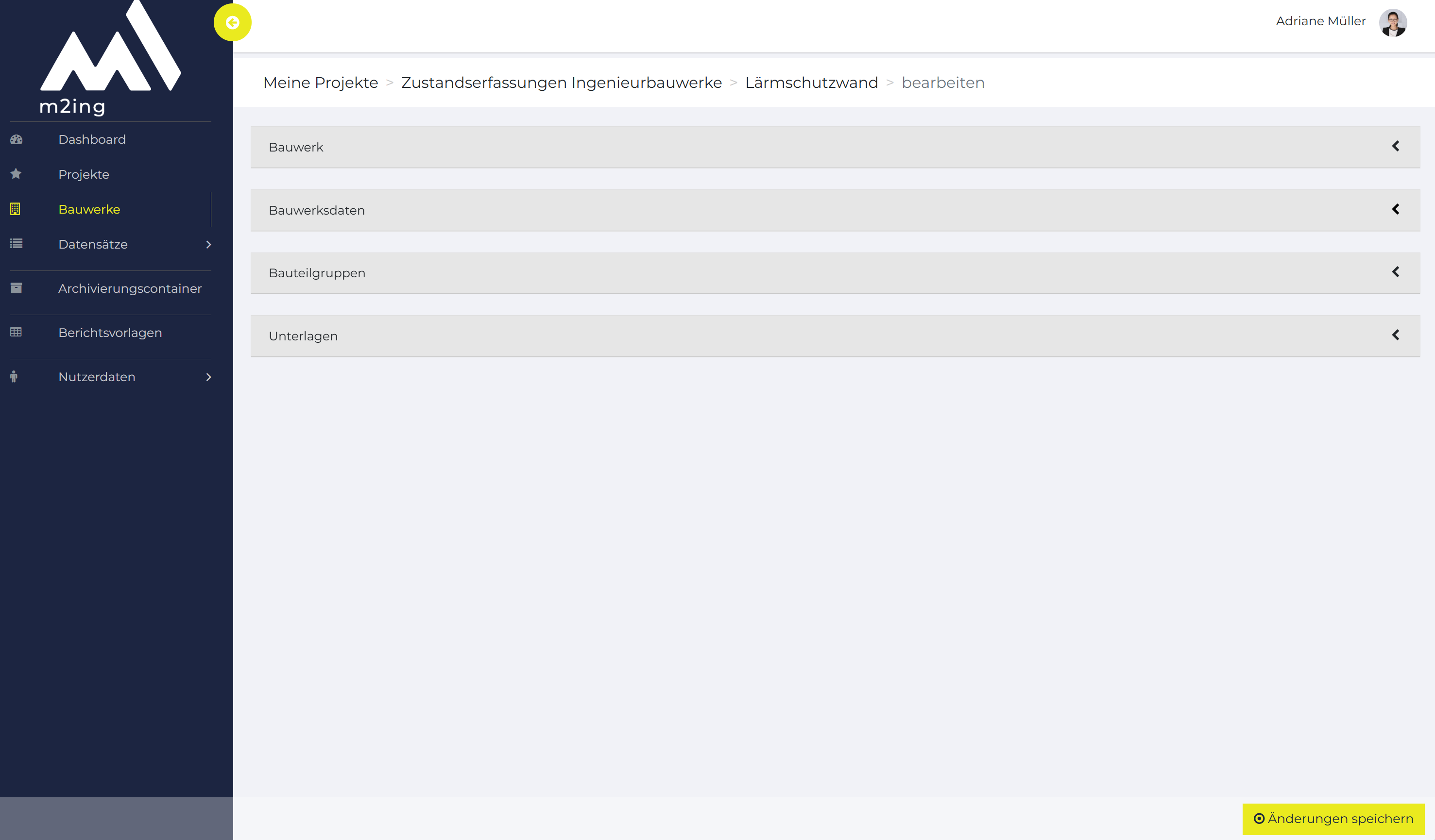Click Änderungen speichern button
The image size is (1435, 840).
(x=1333, y=819)
